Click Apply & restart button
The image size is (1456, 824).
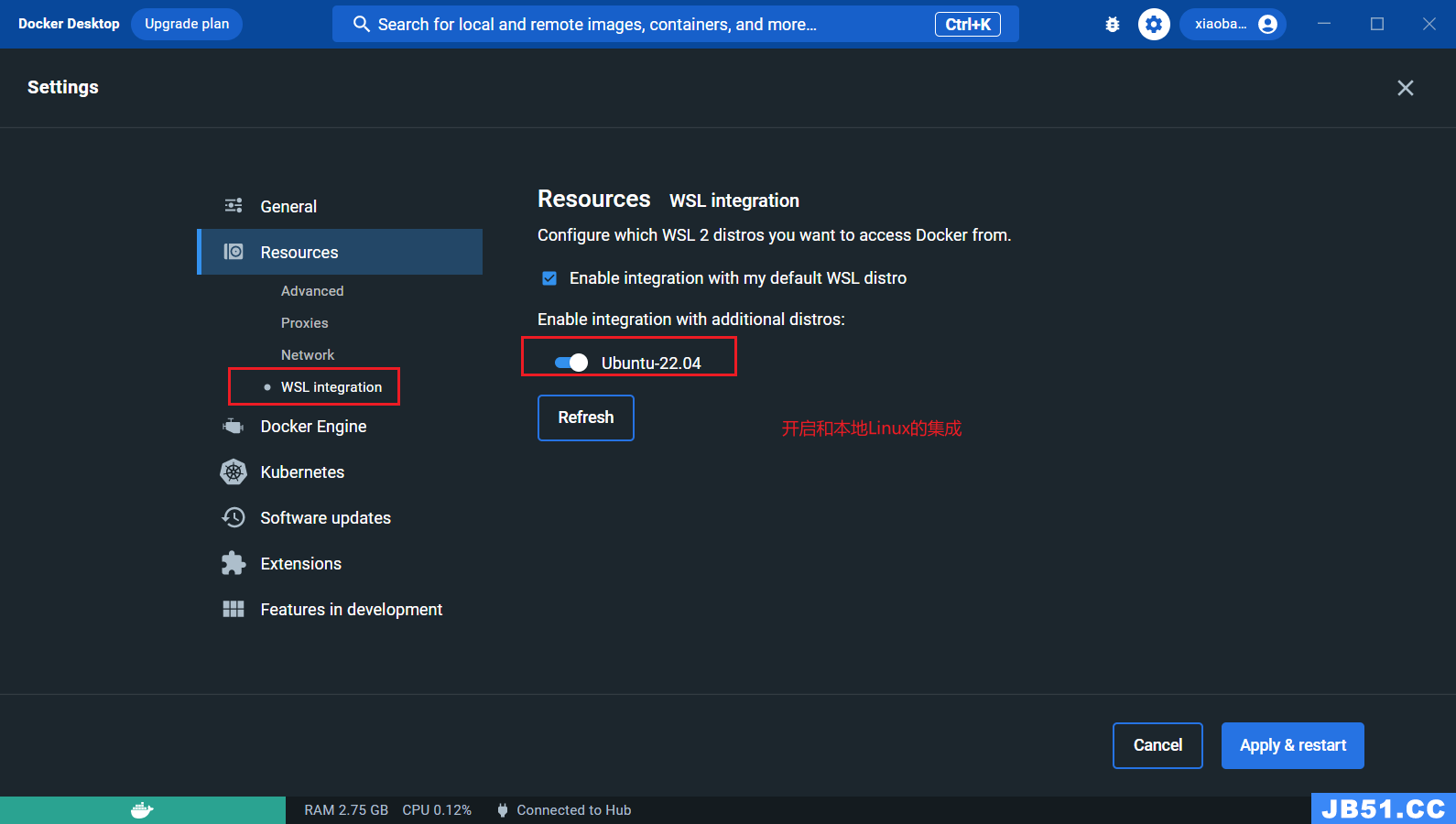(x=1293, y=745)
